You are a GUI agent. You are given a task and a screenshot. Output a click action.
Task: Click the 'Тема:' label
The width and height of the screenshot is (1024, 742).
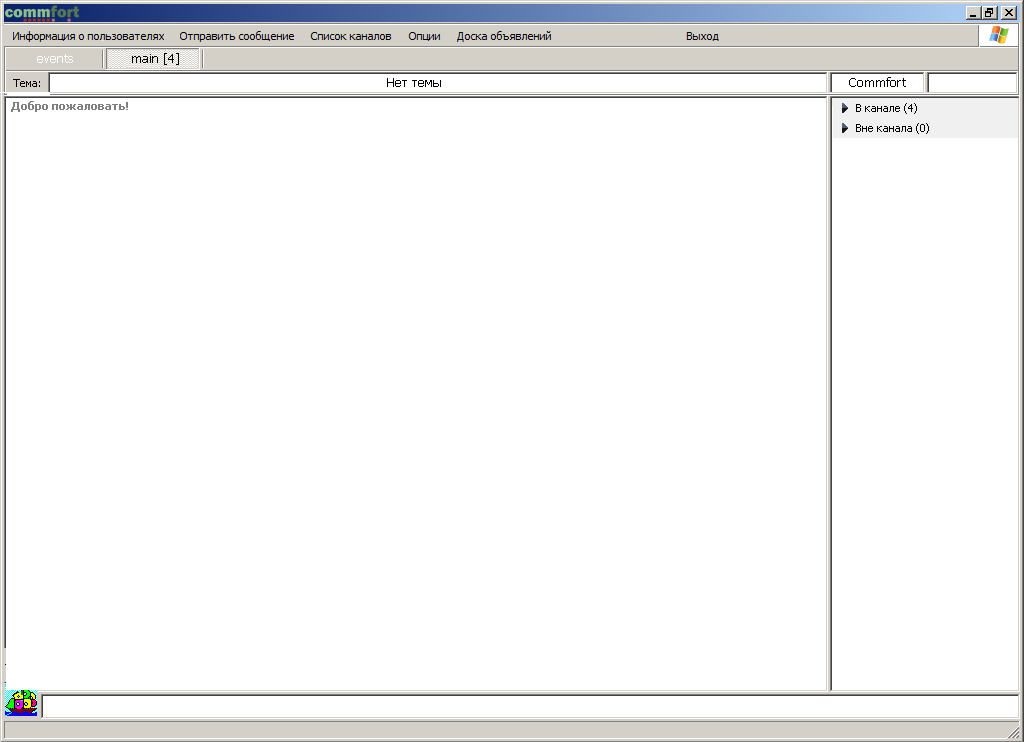point(27,83)
